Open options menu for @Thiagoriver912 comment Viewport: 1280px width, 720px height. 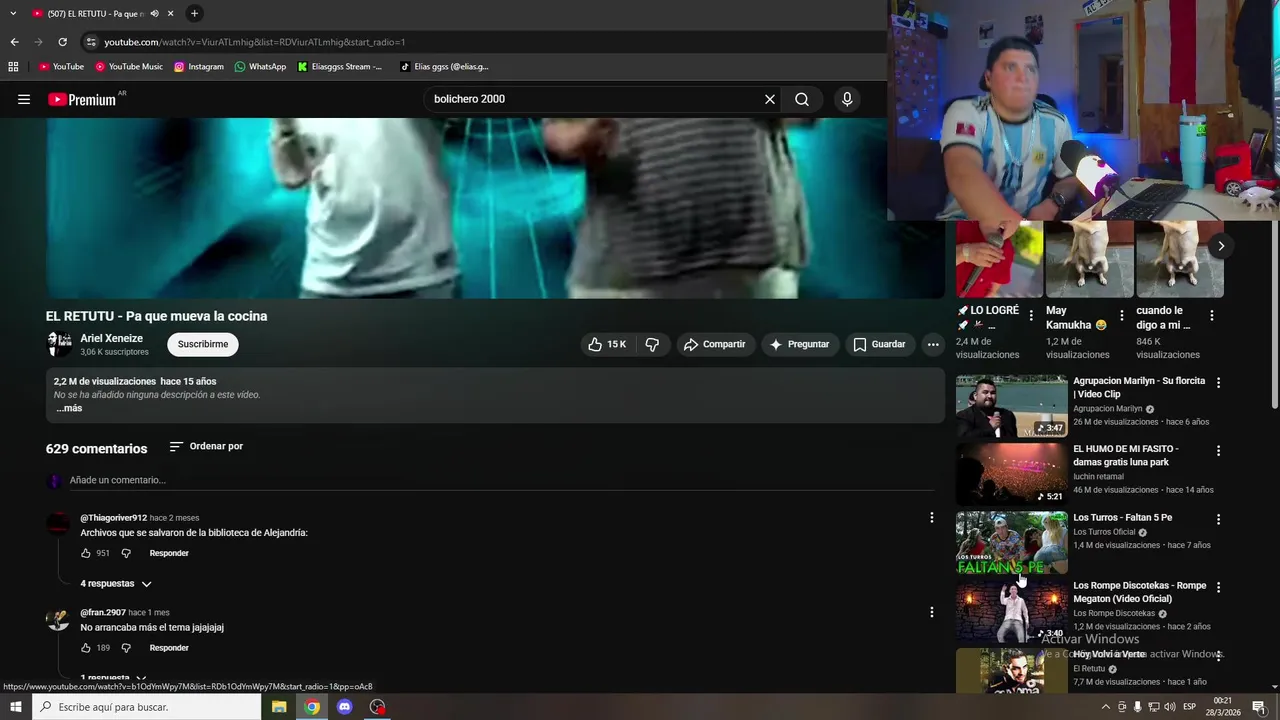pyautogui.click(x=931, y=518)
